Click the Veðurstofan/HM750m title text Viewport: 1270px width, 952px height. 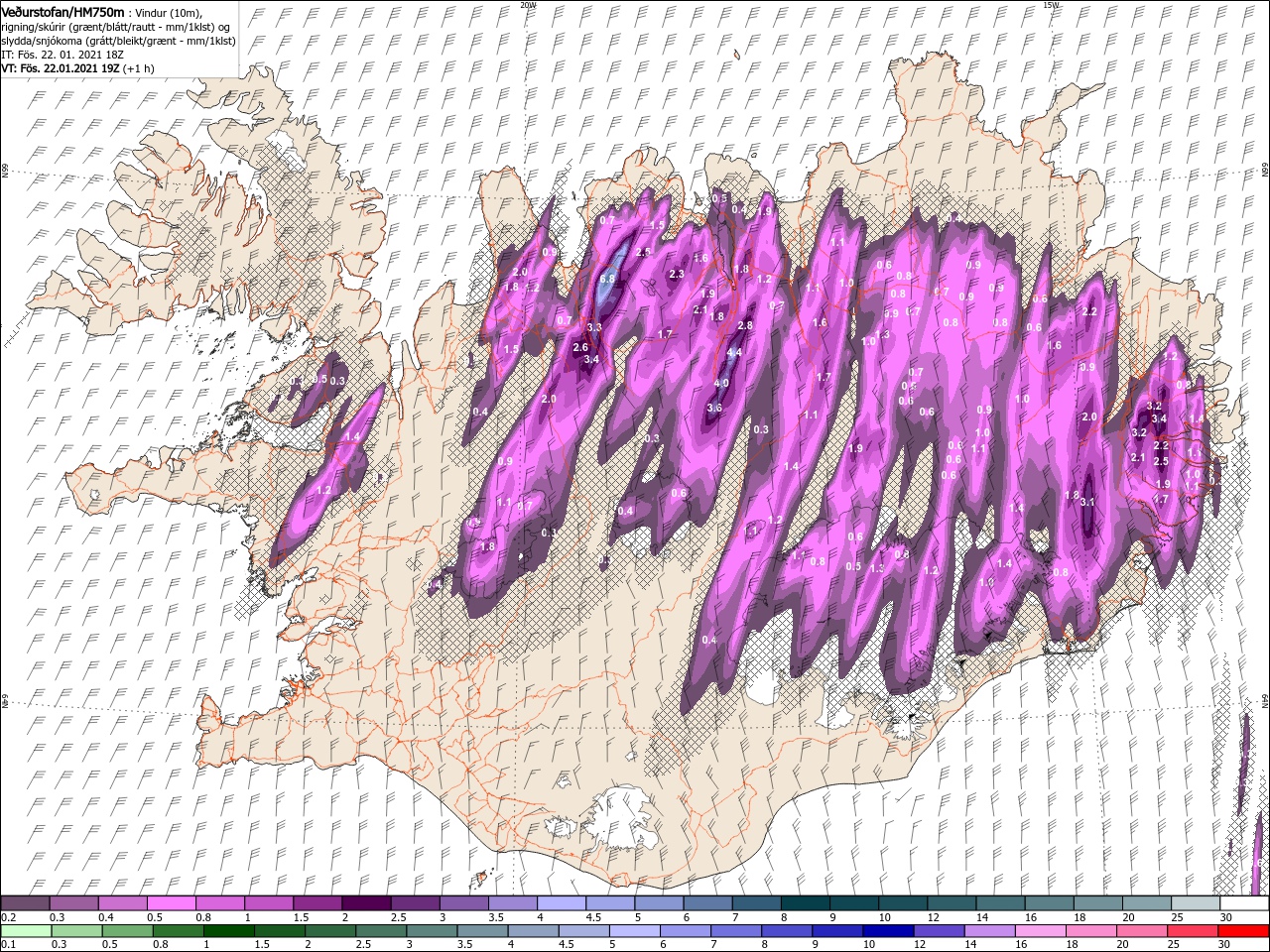tap(63, 11)
